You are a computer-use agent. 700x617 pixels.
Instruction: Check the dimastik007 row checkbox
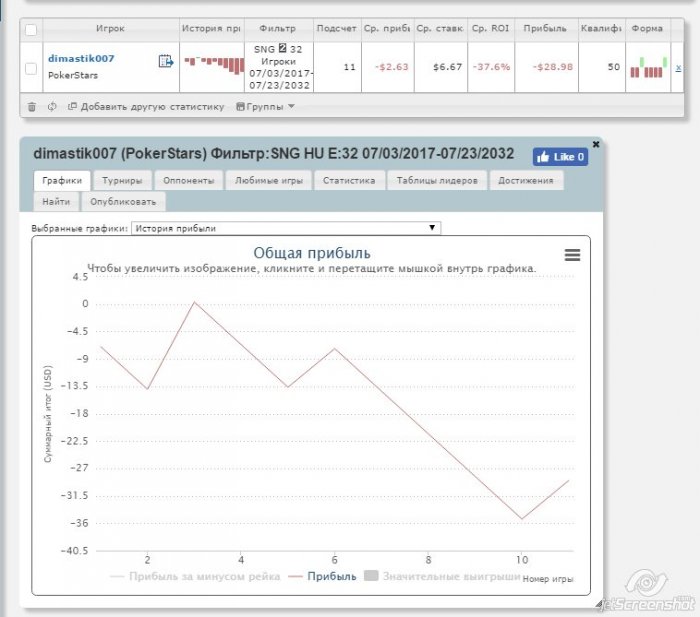coord(31,68)
